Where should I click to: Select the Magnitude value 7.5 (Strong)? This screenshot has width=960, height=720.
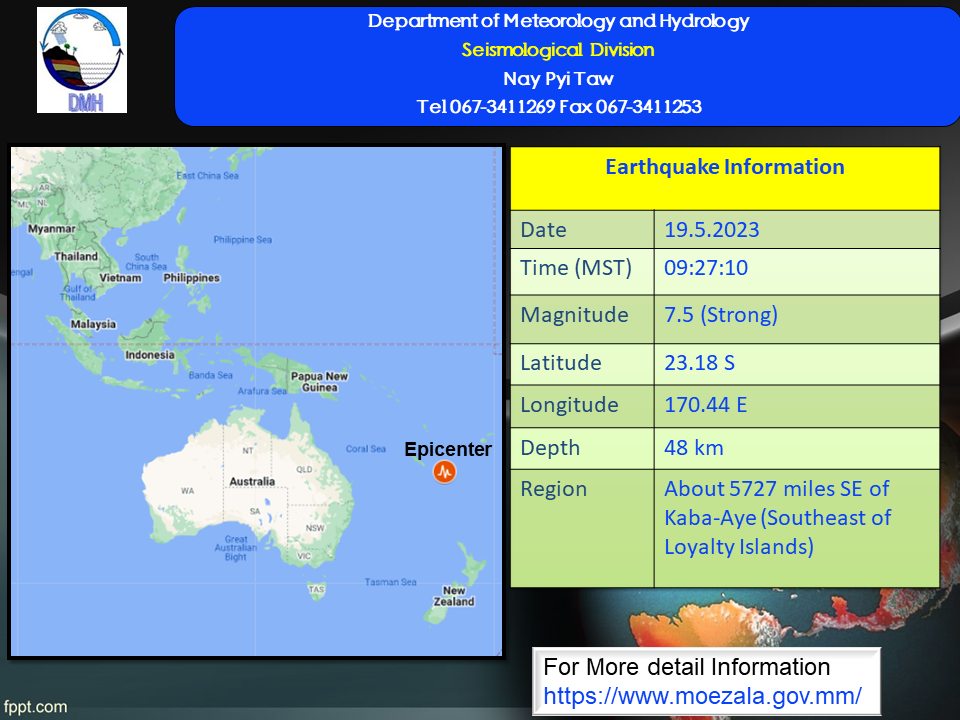coord(720,315)
